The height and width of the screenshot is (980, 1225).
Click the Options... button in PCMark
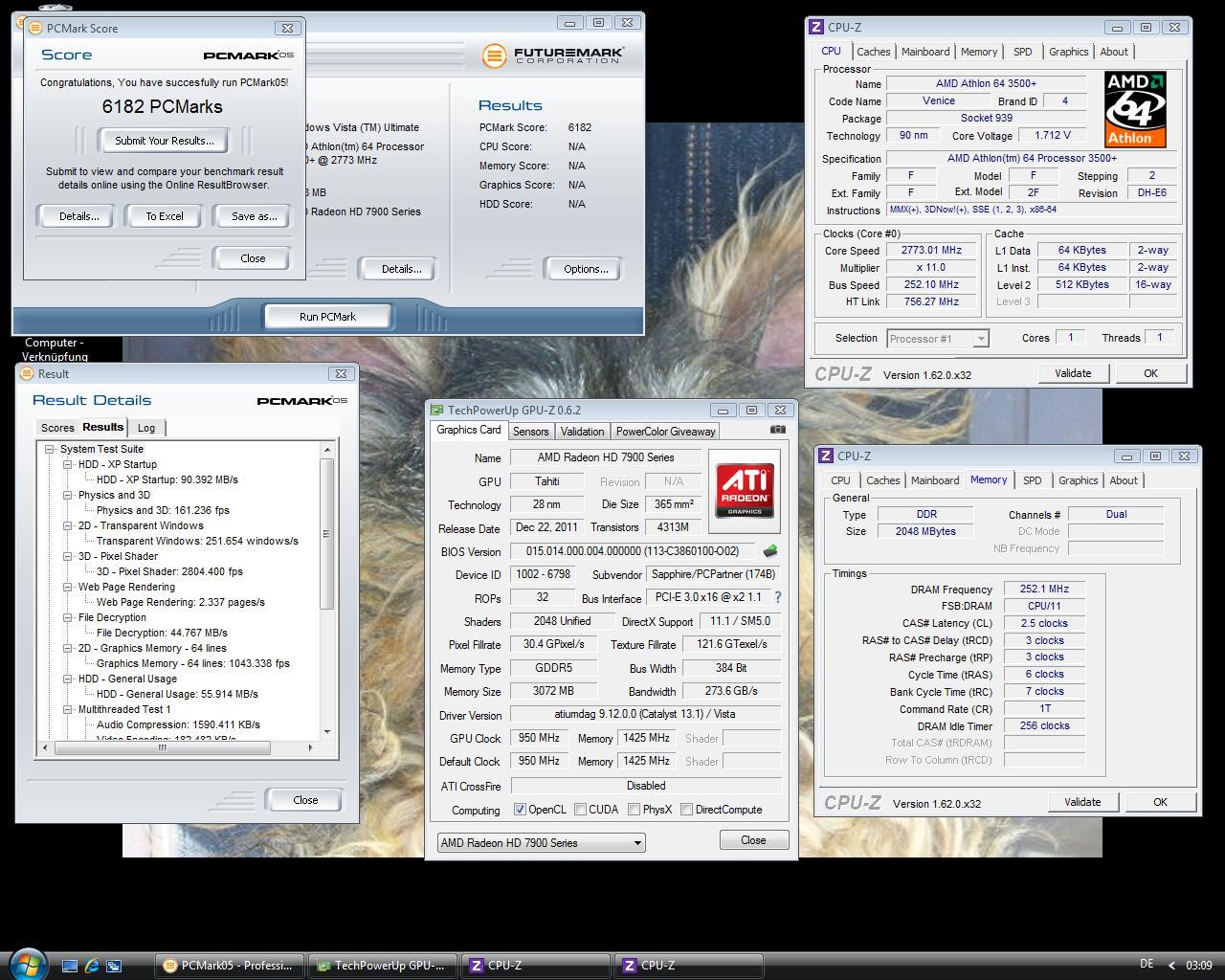586,269
